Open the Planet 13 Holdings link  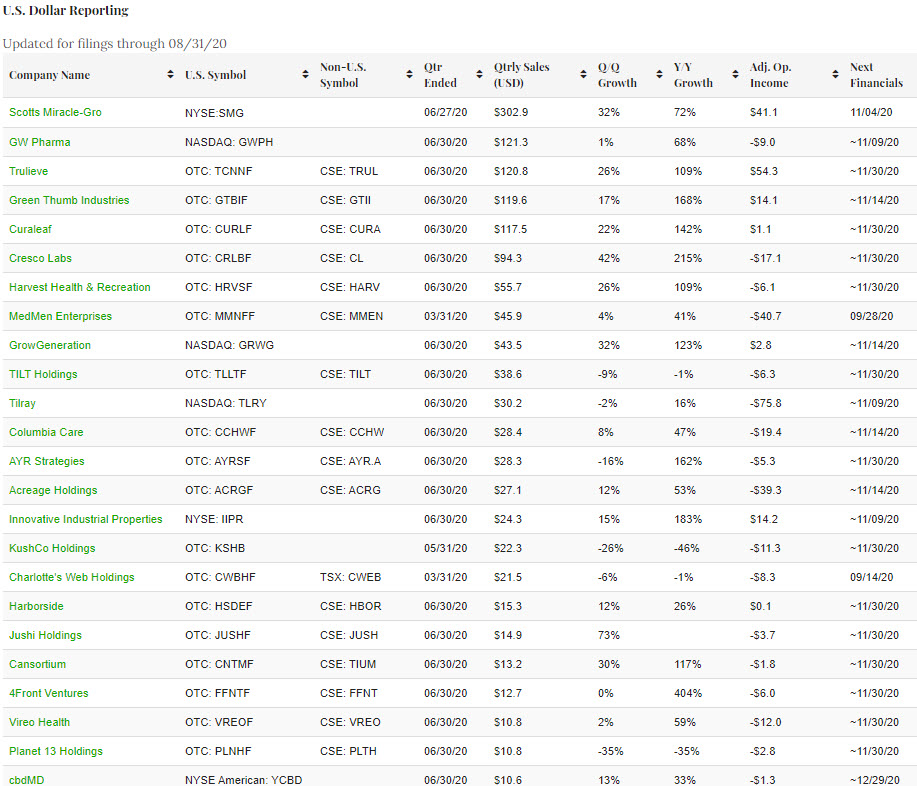click(x=56, y=751)
